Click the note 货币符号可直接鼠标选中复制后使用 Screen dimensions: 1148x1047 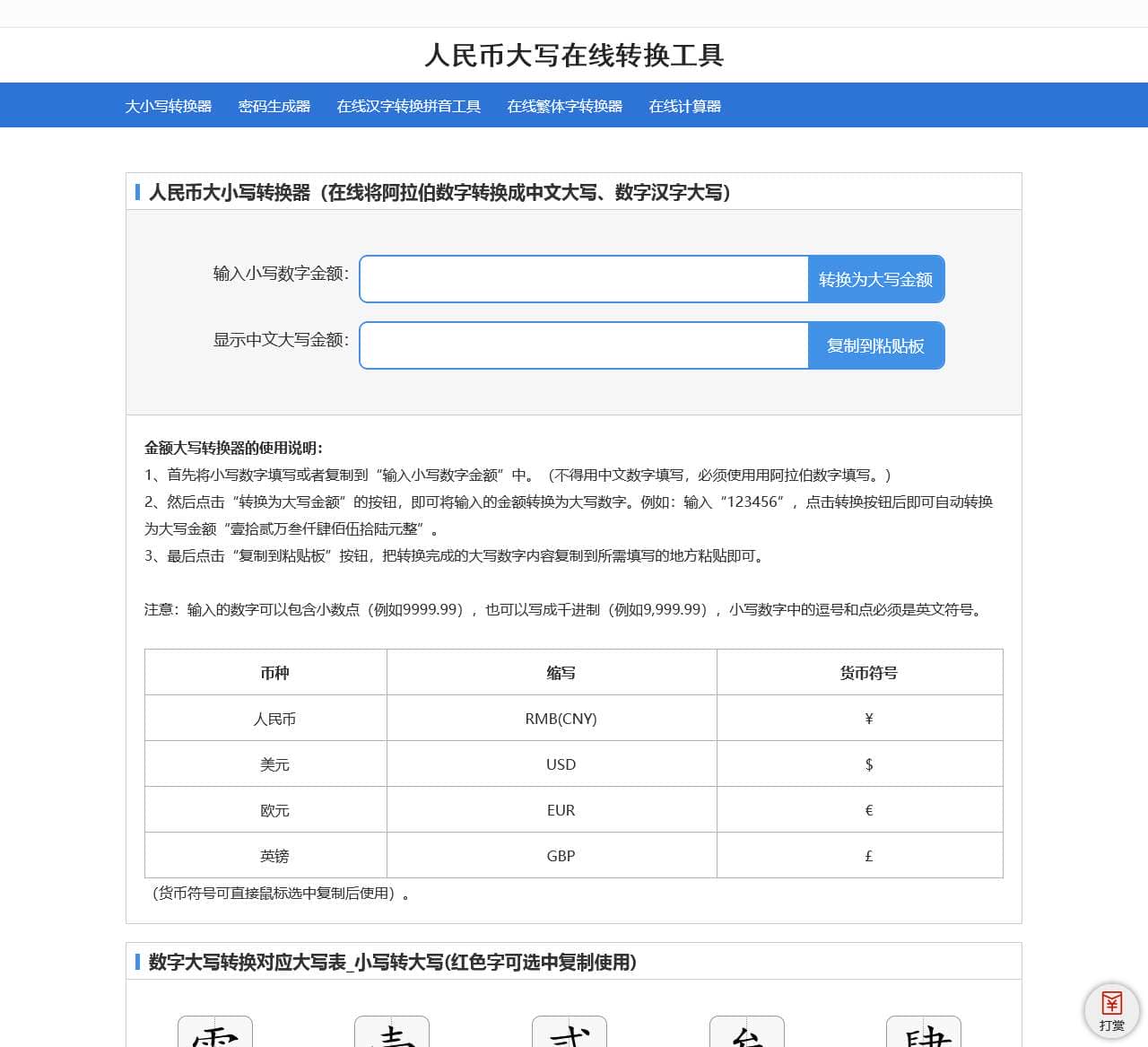(x=280, y=893)
